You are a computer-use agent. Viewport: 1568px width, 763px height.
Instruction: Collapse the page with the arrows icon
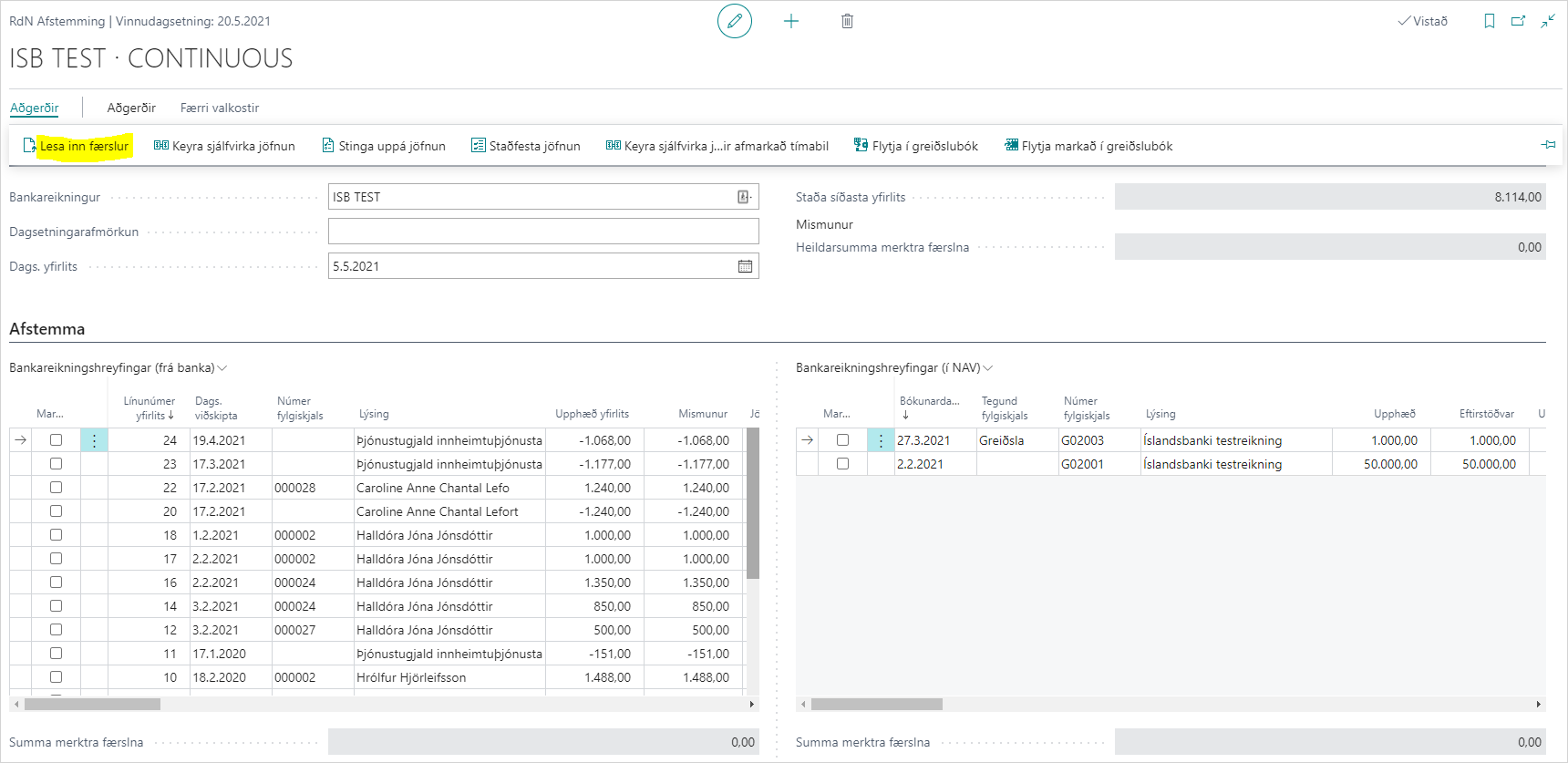pos(1548,21)
